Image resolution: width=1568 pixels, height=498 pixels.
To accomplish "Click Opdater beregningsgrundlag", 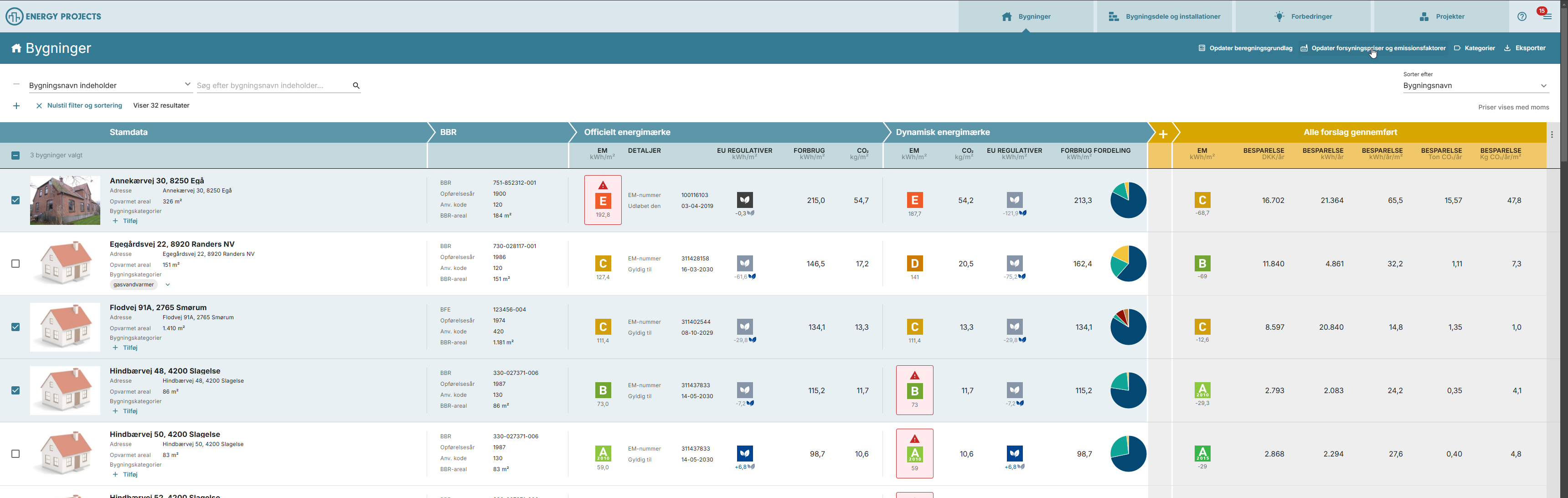I will pos(1245,48).
